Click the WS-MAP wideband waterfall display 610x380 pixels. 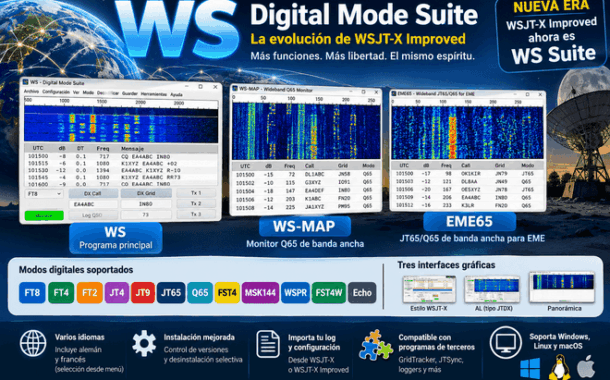(306, 131)
